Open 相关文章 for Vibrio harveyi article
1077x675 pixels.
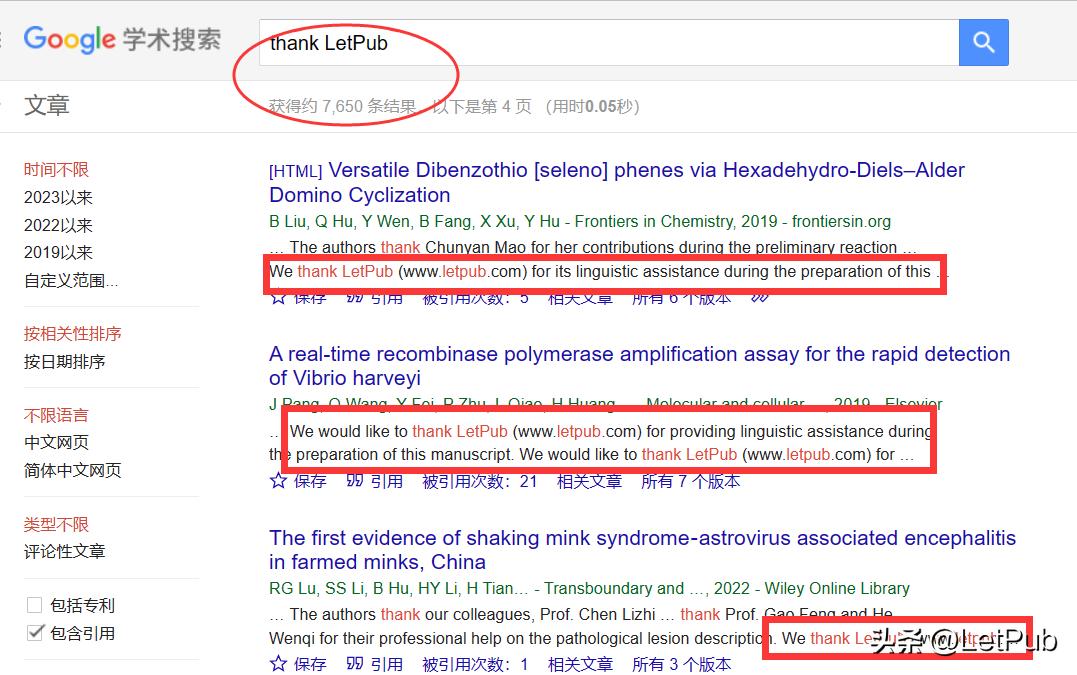(589, 481)
